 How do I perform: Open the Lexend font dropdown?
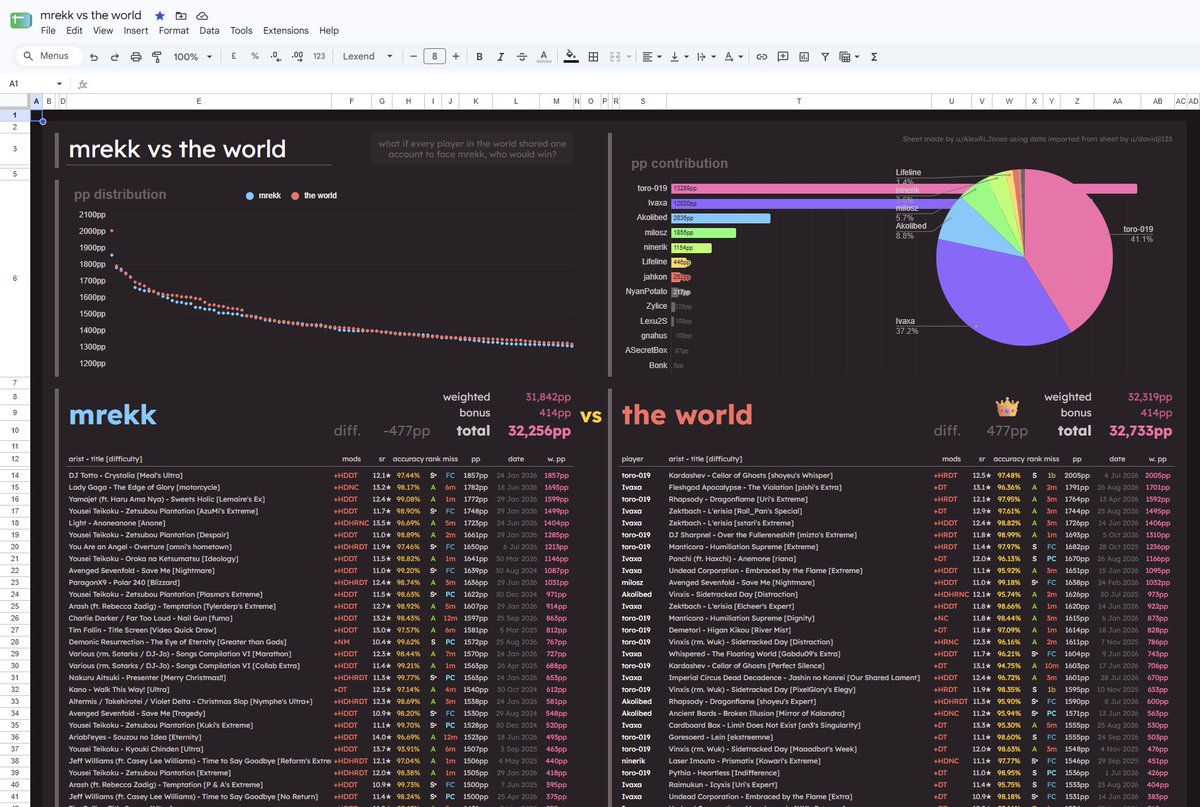(x=370, y=57)
